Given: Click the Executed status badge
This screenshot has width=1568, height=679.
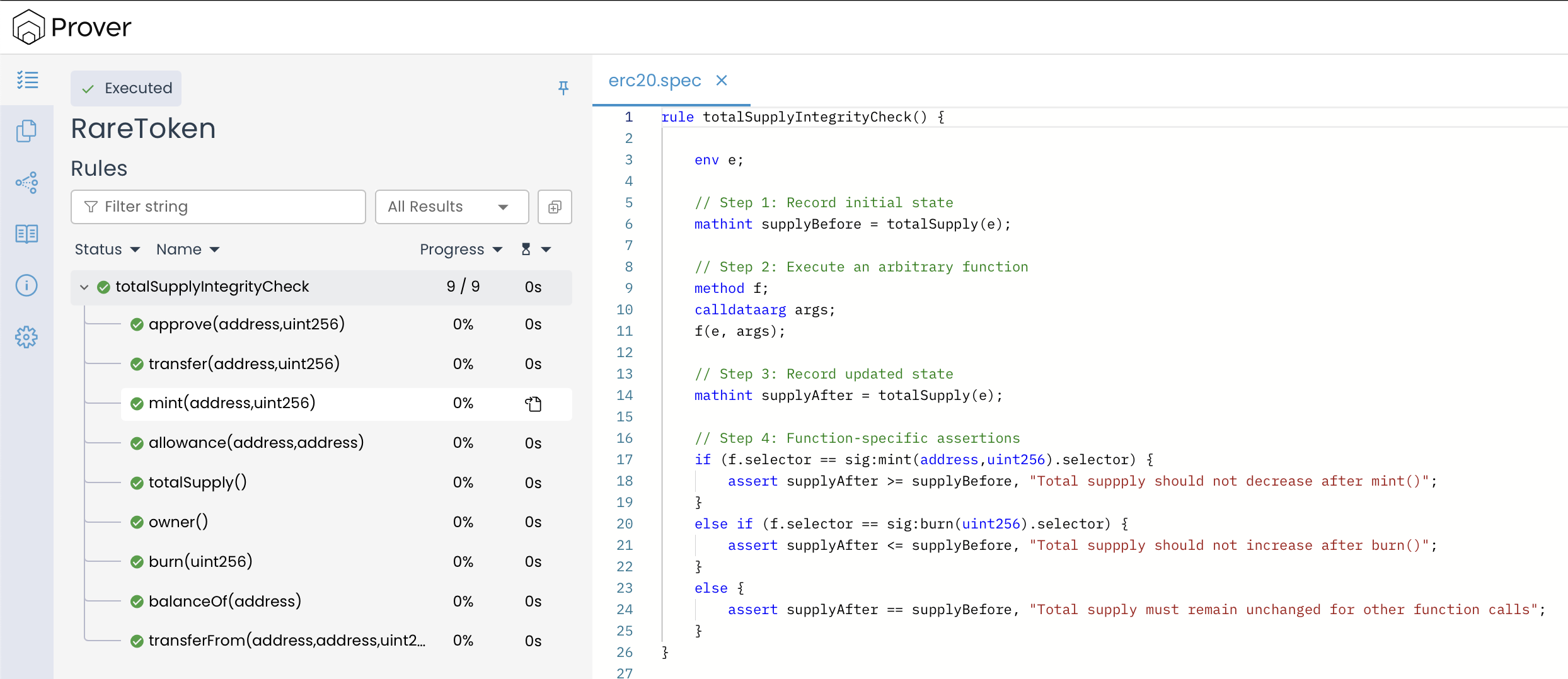Looking at the screenshot, I should [126, 88].
